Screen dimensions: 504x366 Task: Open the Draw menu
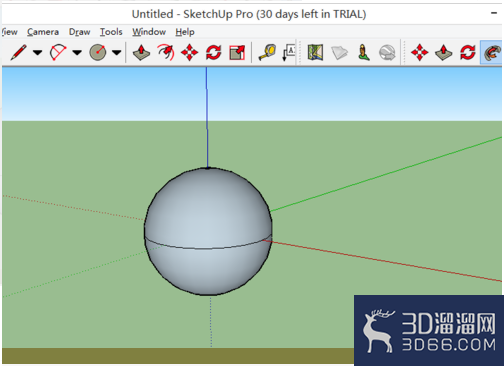pyautogui.click(x=79, y=32)
